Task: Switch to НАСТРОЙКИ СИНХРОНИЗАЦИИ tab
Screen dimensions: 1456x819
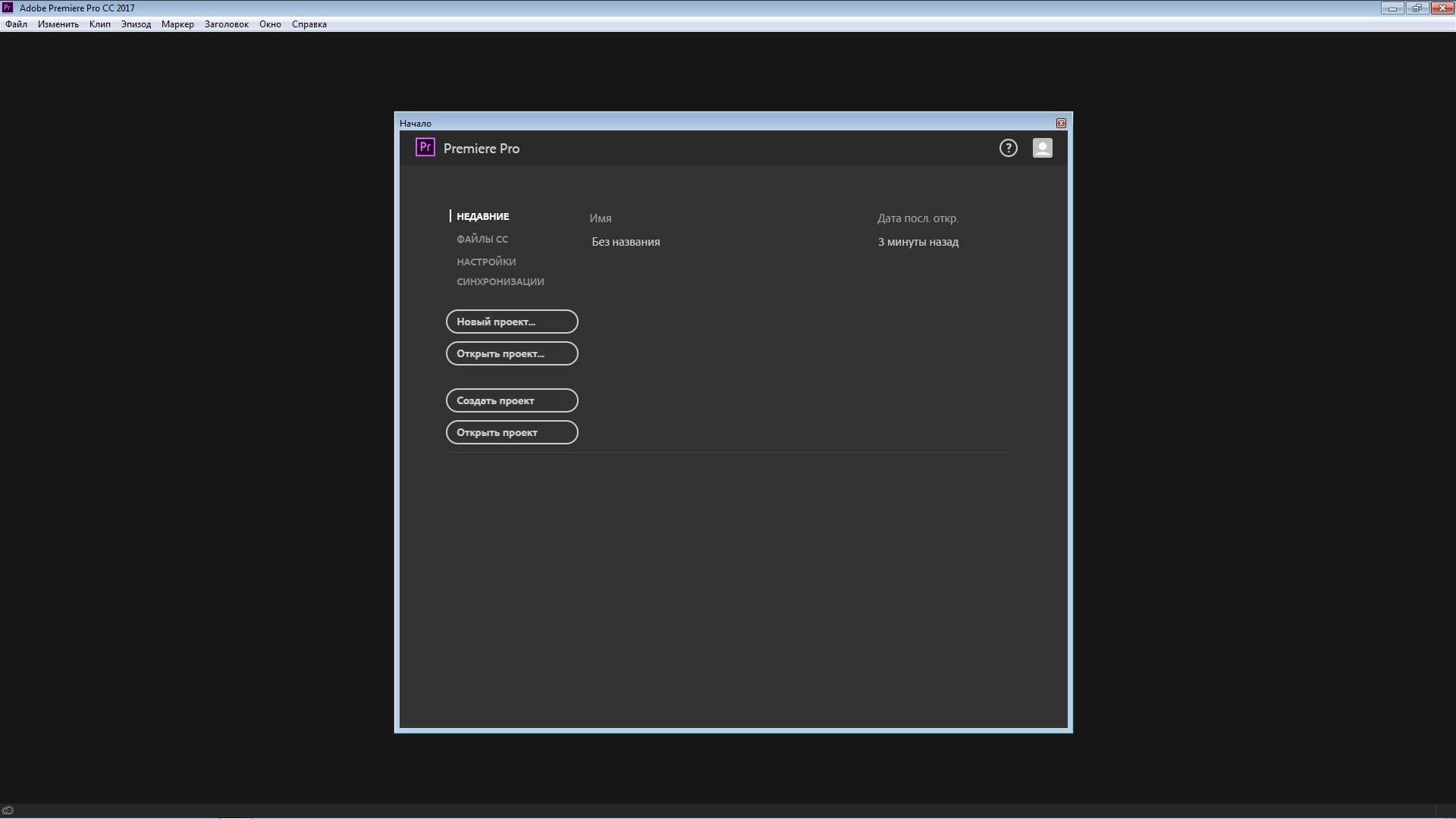Action: pyautogui.click(x=500, y=271)
